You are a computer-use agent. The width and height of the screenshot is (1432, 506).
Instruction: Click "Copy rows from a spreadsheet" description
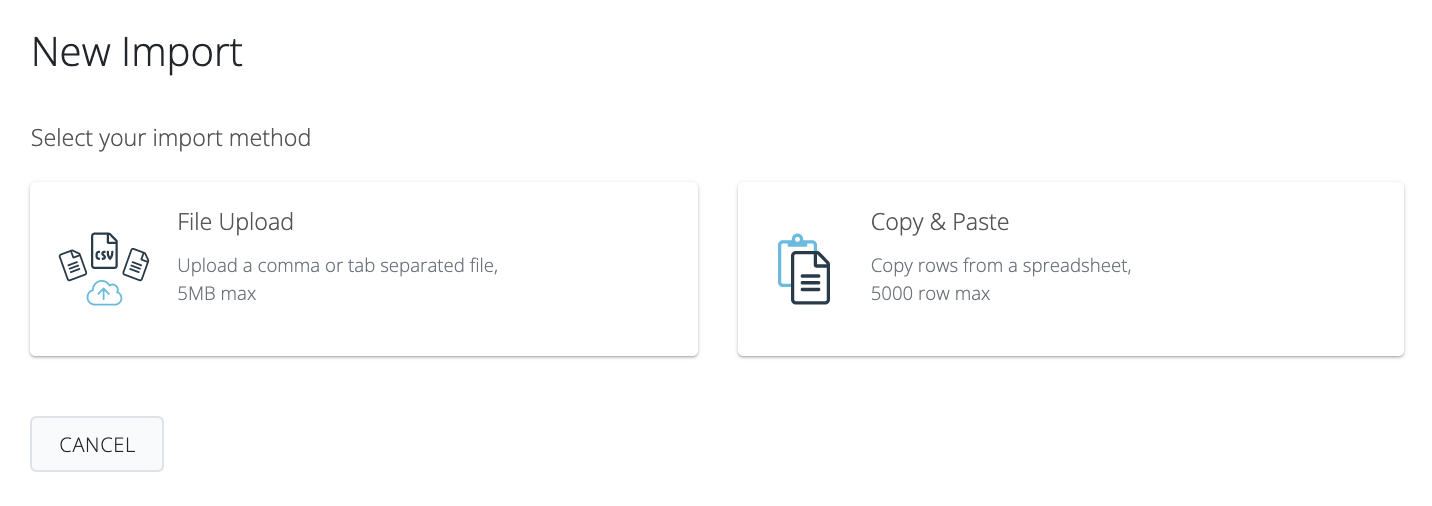[x=1000, y=266]
